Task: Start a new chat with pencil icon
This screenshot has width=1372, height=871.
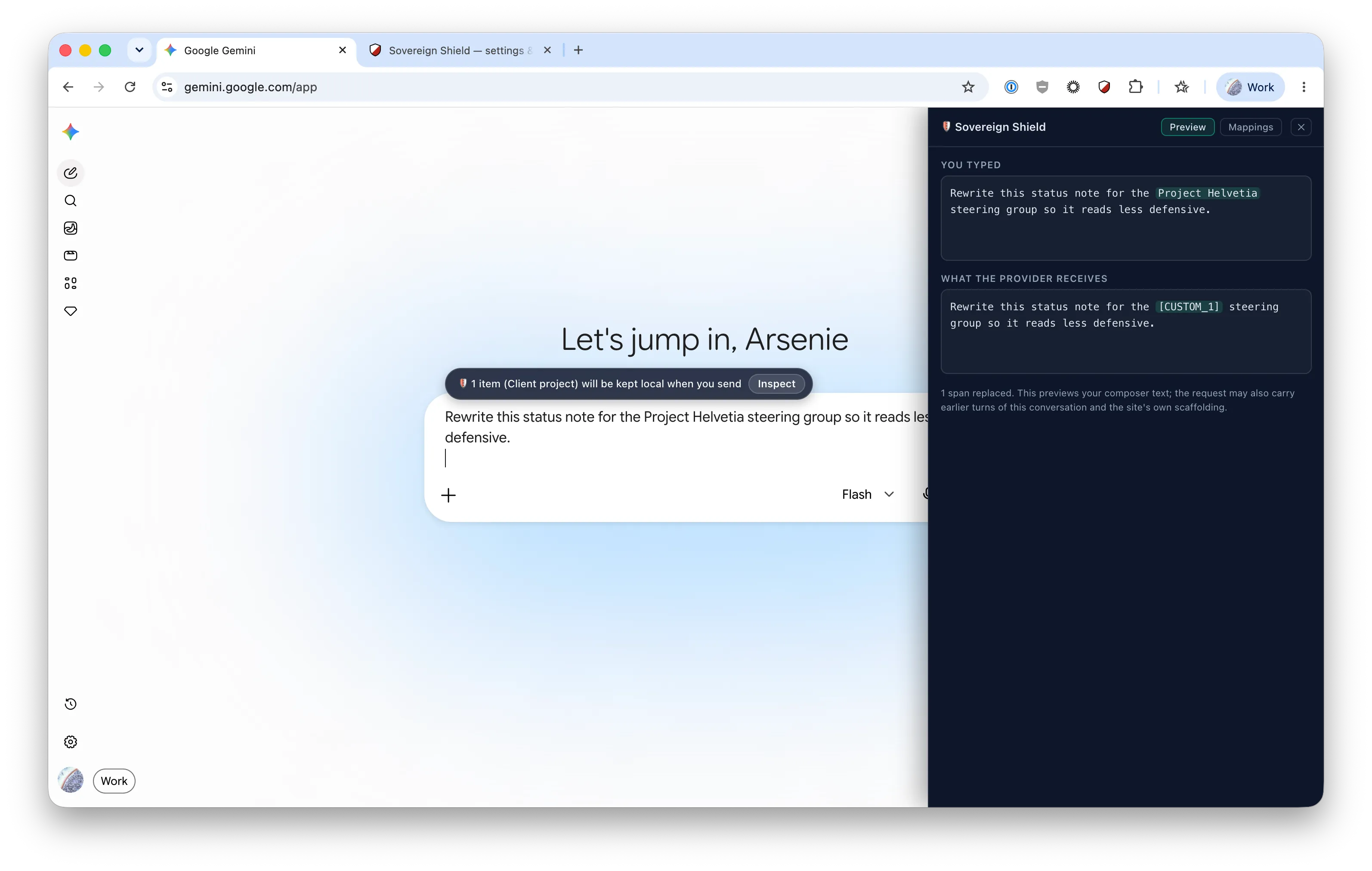Action: [71, 173]
